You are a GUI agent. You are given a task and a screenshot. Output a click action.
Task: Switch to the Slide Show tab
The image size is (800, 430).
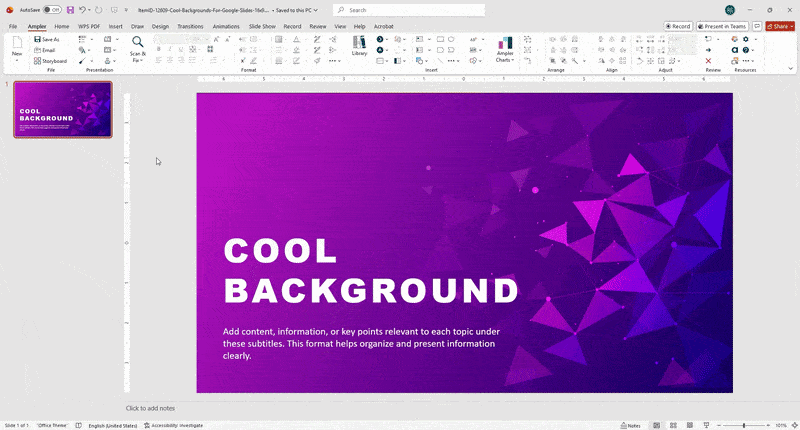pyautogui.click(x=262, y=27)
